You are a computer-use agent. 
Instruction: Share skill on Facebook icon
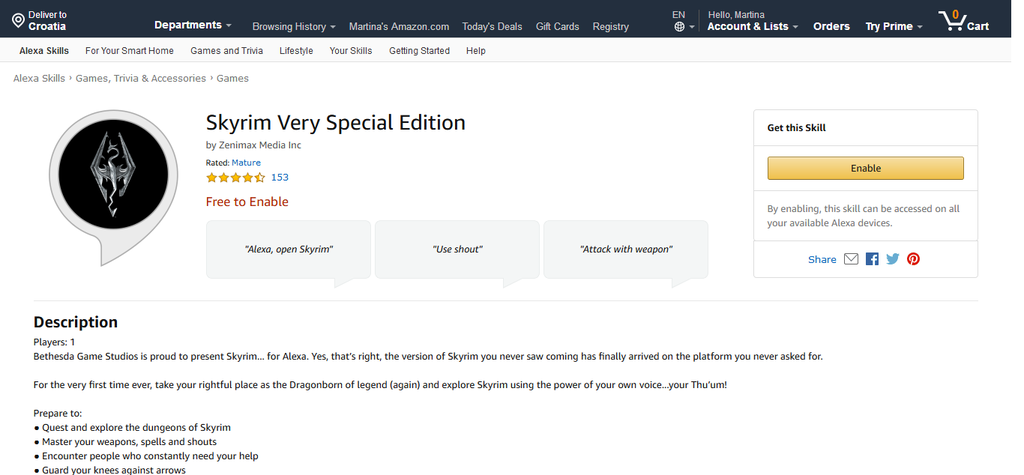[x=872, y=259]
